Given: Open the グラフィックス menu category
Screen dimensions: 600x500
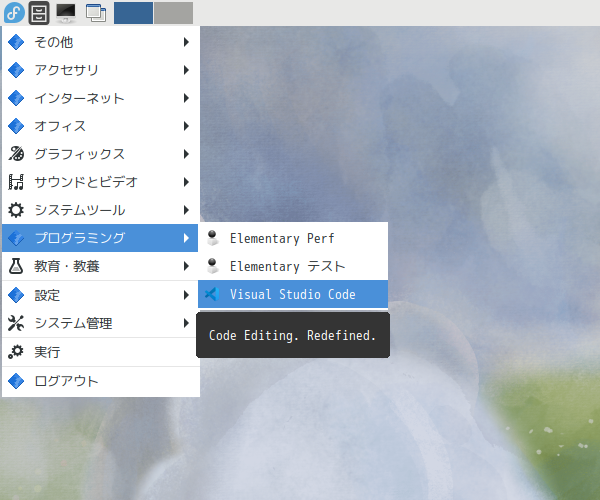Looking at the screenshot, I should (x=101, y=154).
